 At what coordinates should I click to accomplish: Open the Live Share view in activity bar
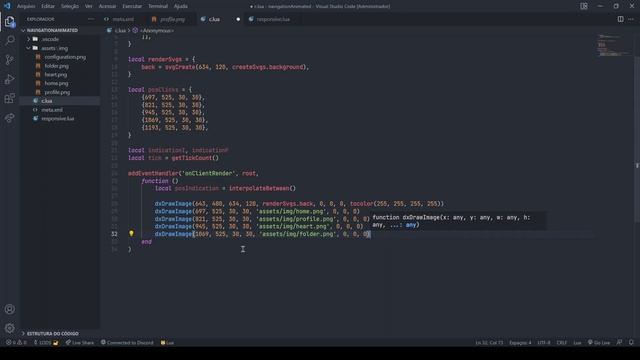click(9, 118)
